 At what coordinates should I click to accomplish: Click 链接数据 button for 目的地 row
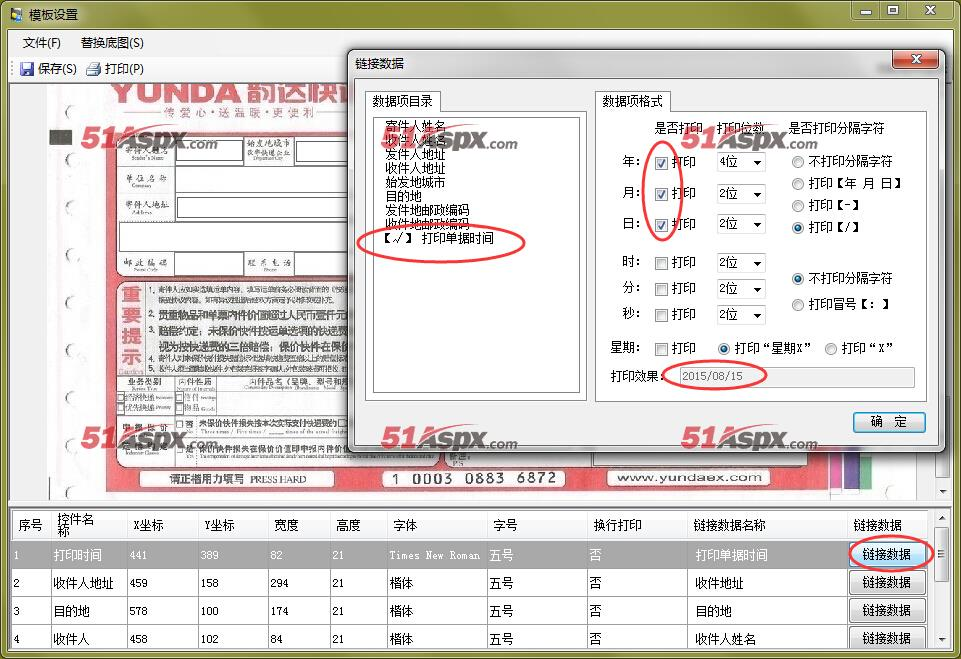(886, 611)
